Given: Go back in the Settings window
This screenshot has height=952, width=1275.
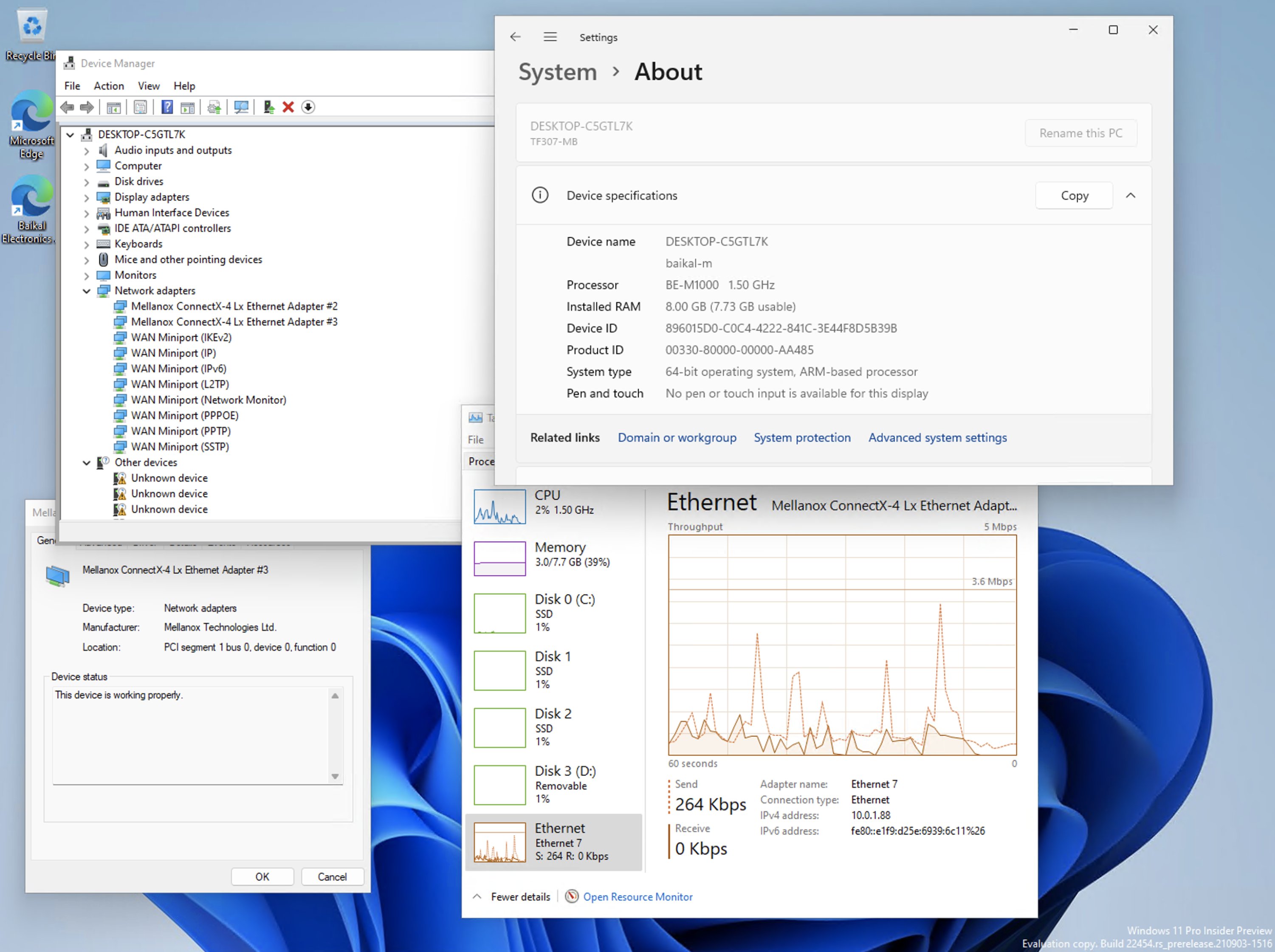Looking at the screenshot, I should (x=515, y=37).
